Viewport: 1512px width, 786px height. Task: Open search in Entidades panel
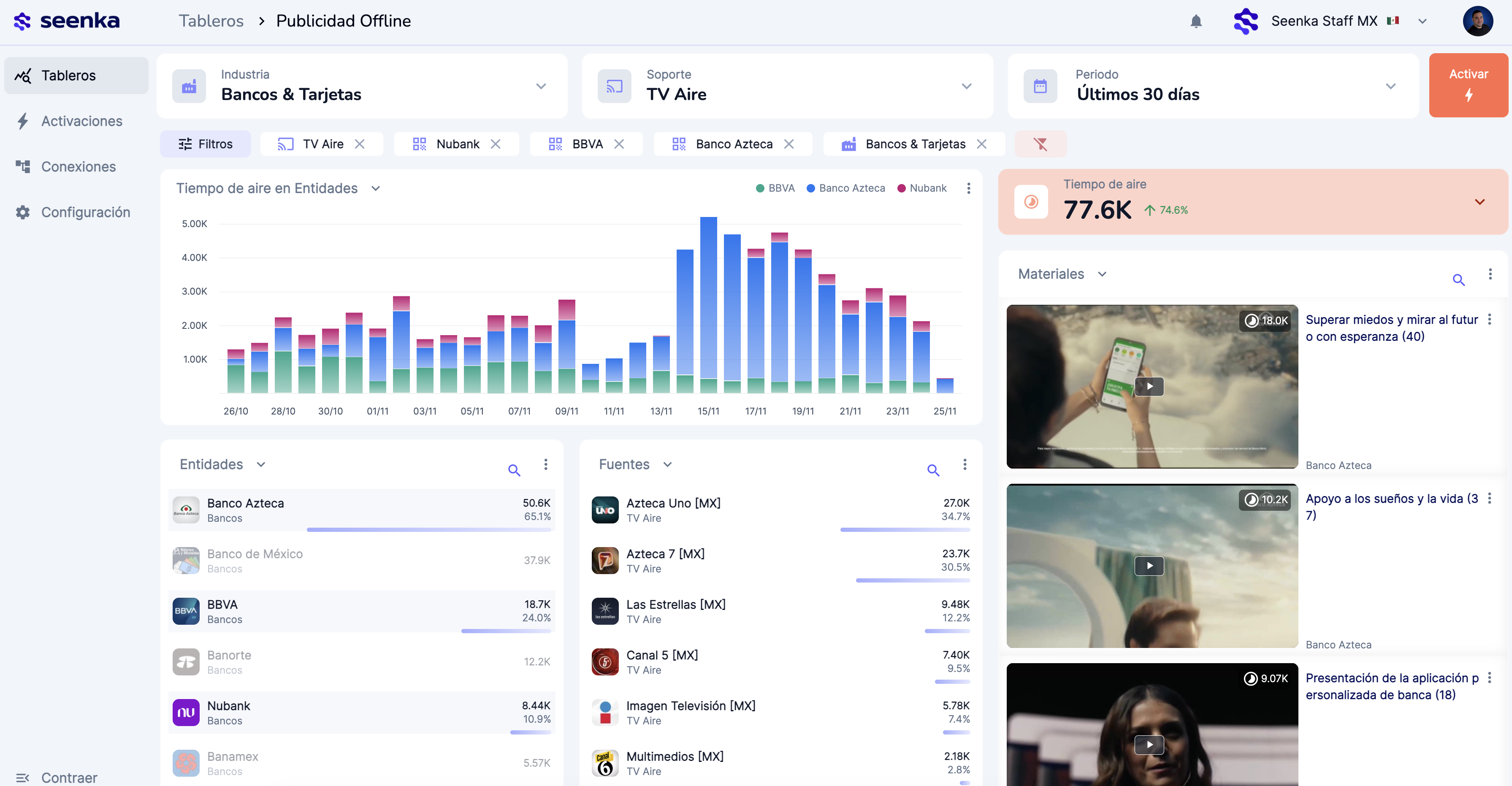(514, 469)
